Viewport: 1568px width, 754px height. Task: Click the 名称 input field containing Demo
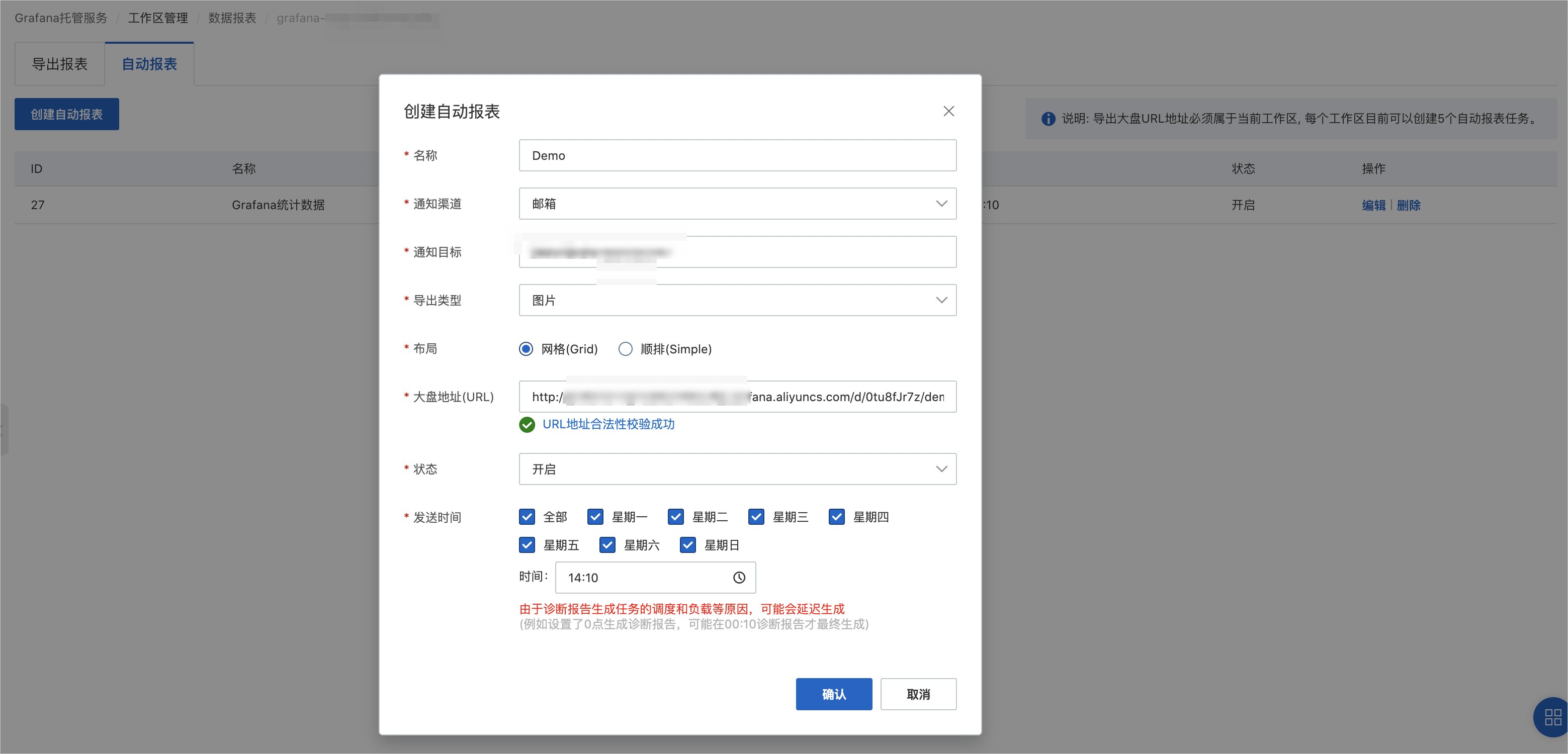(x=737, y=155)
